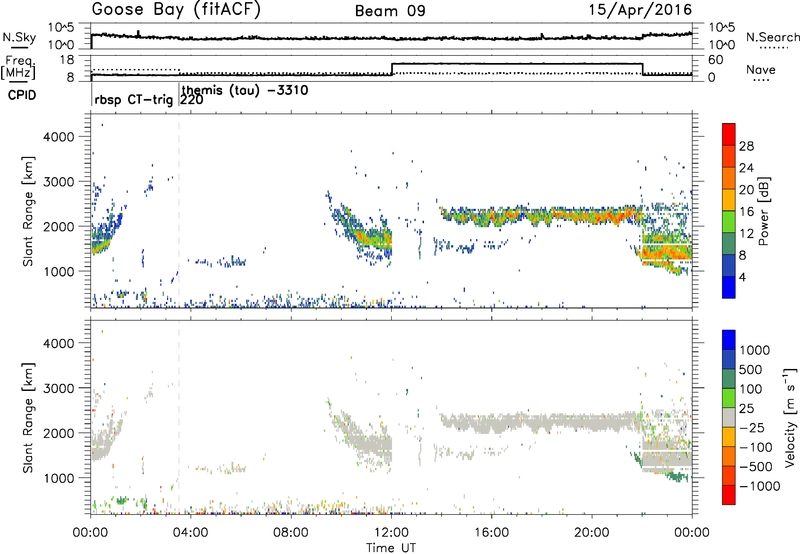Pick the light green power colorbar band
Viewport: 800px width, 554px height.
[x=729, y=221]
